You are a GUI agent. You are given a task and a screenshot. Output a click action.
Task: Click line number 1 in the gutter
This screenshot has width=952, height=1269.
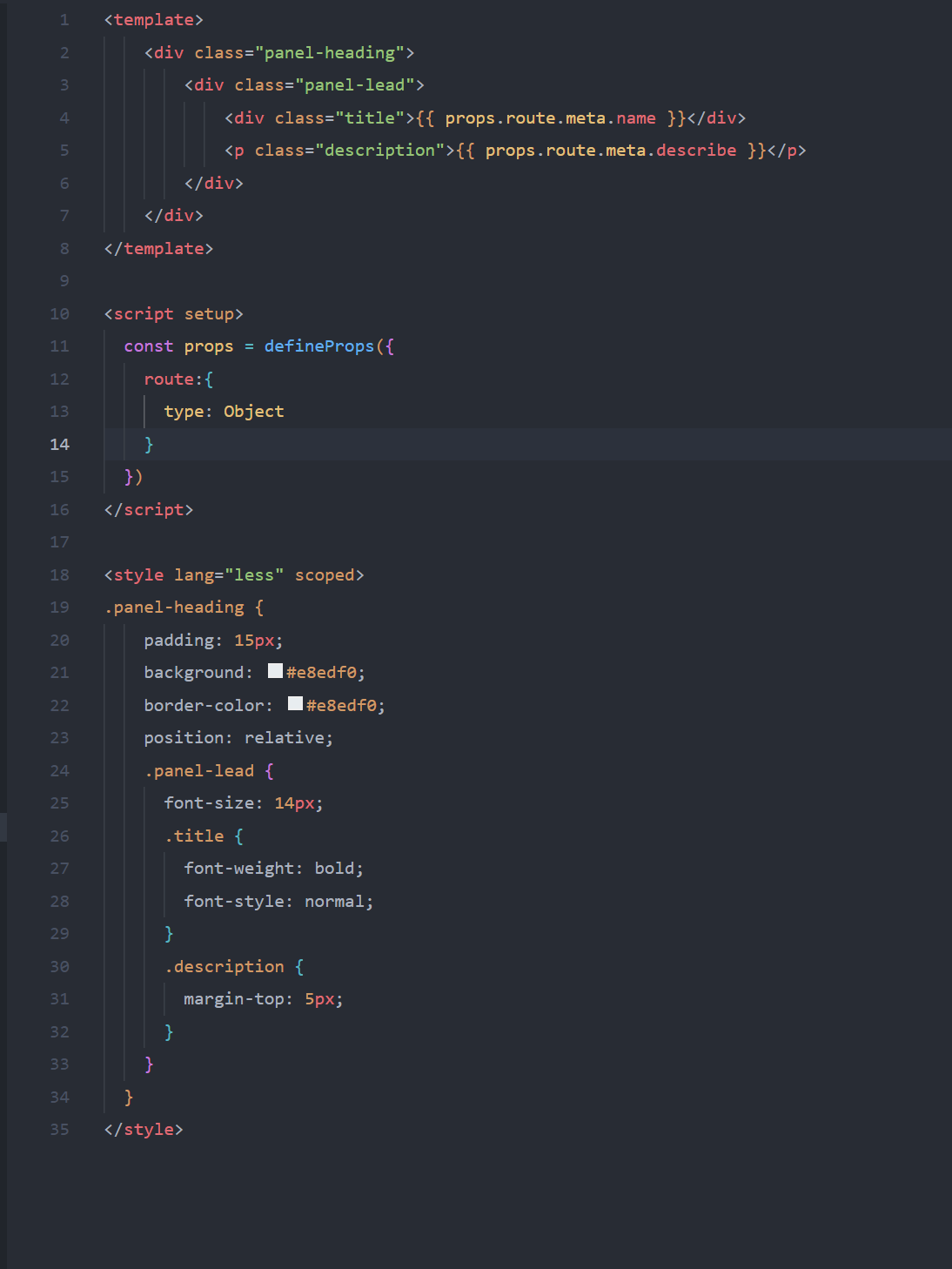64,19
